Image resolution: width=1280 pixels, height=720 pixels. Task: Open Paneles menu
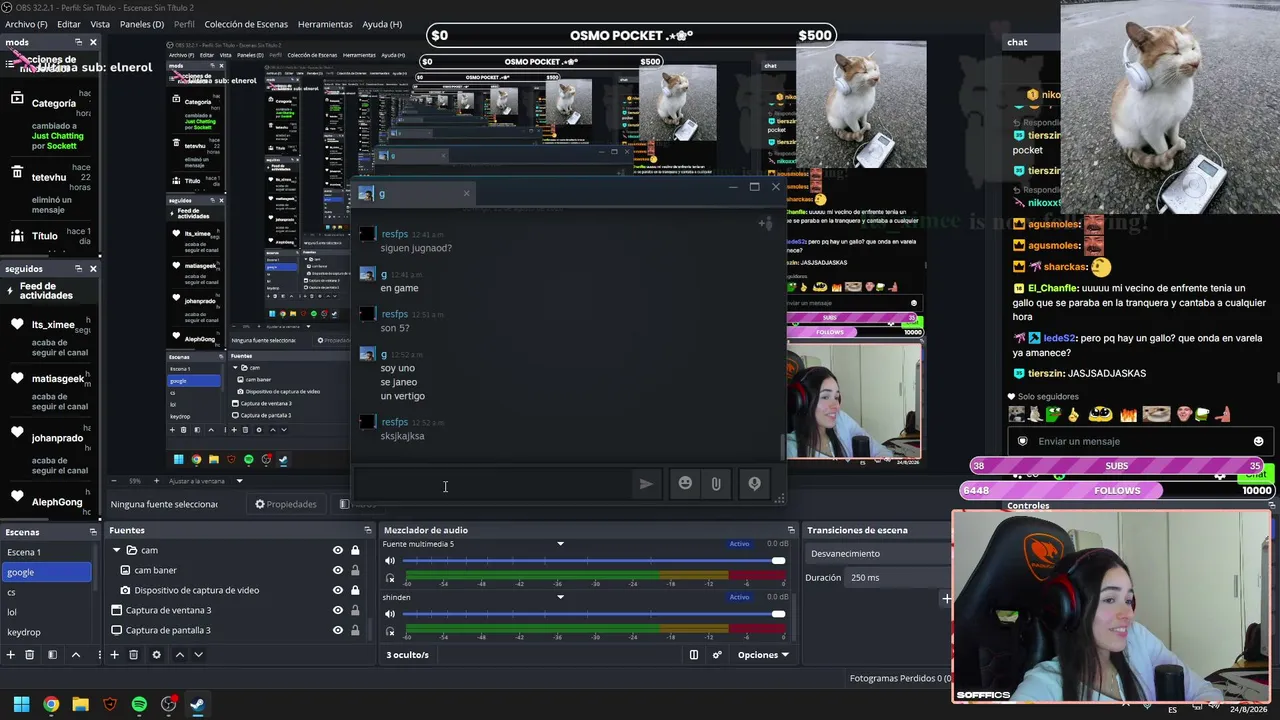point(142,24)
